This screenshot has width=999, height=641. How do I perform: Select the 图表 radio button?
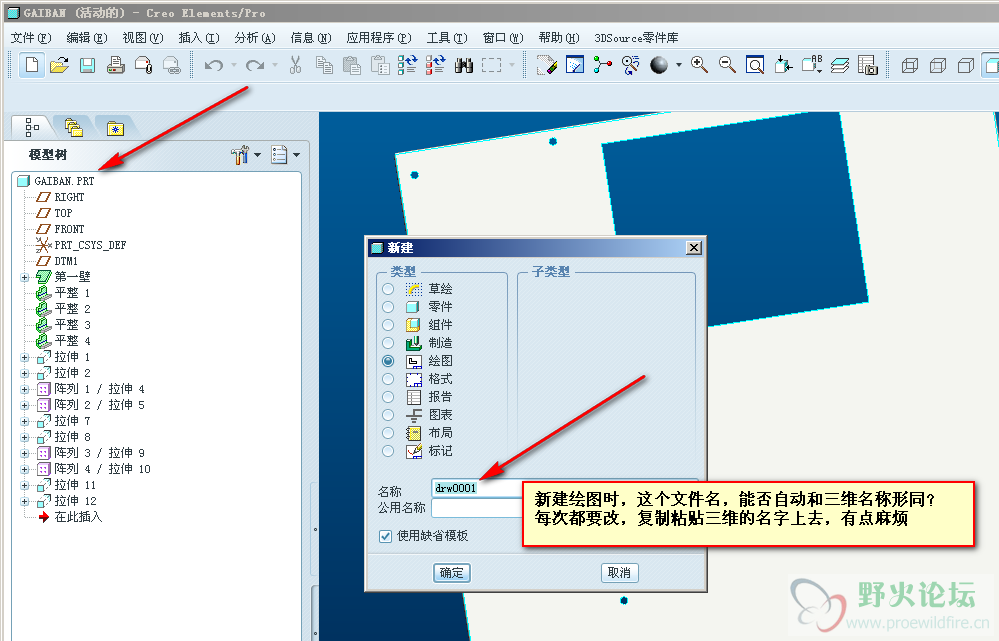[388, 415]
